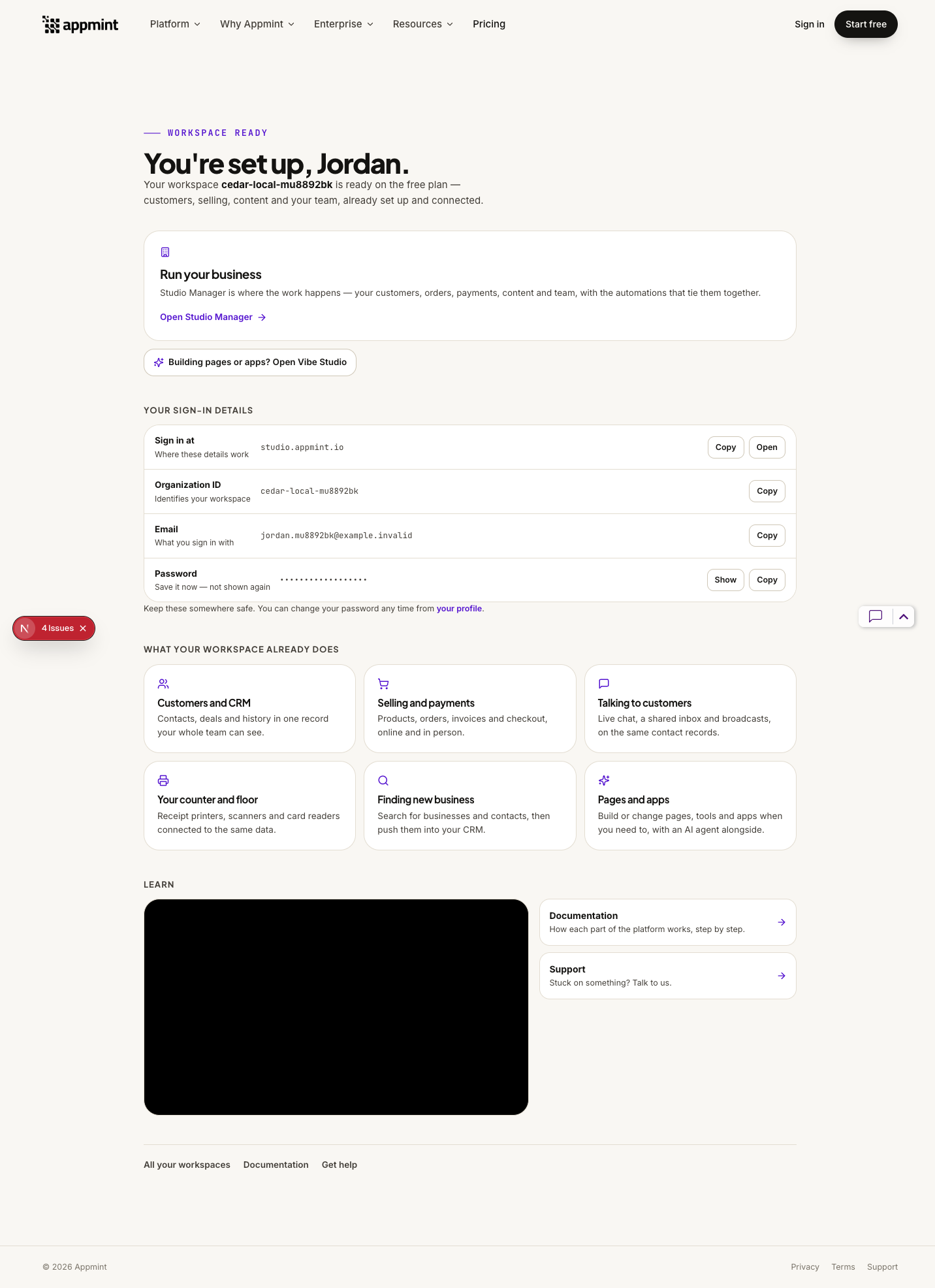
Task: Click the Get help link
Action: coord(340,1165)
